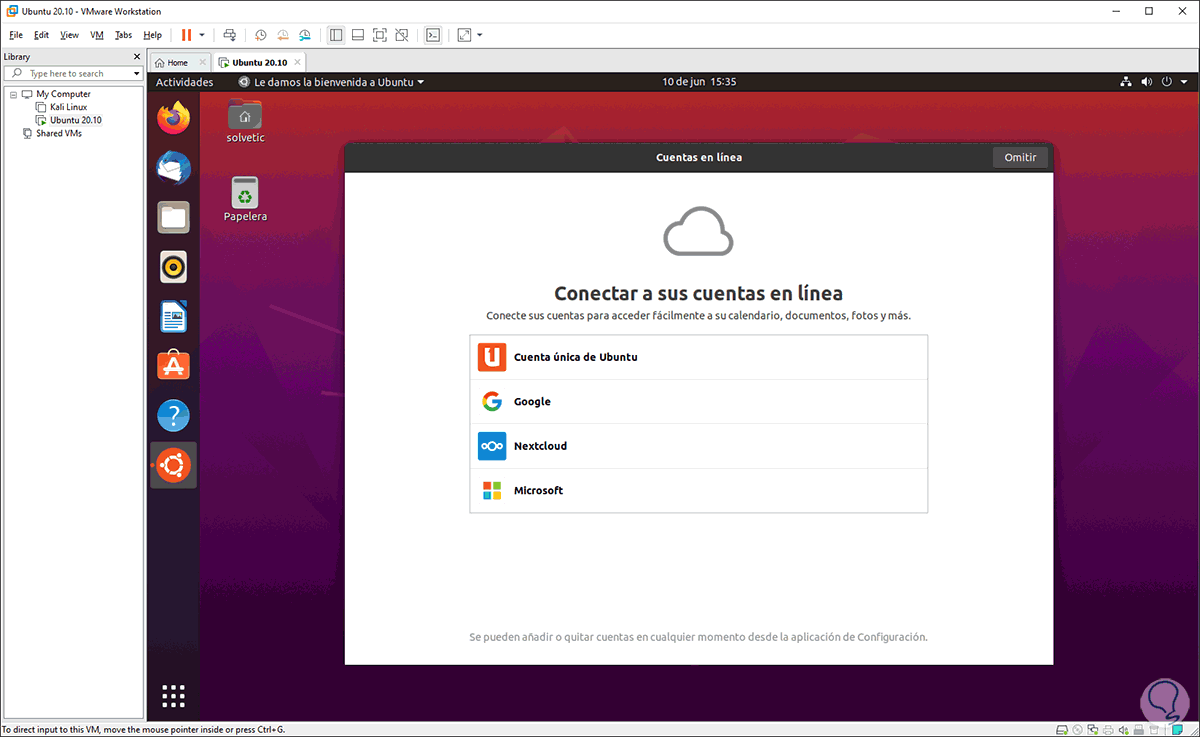Open the File menu
This screenshot has height=737, width=1200.
point(16,34)
